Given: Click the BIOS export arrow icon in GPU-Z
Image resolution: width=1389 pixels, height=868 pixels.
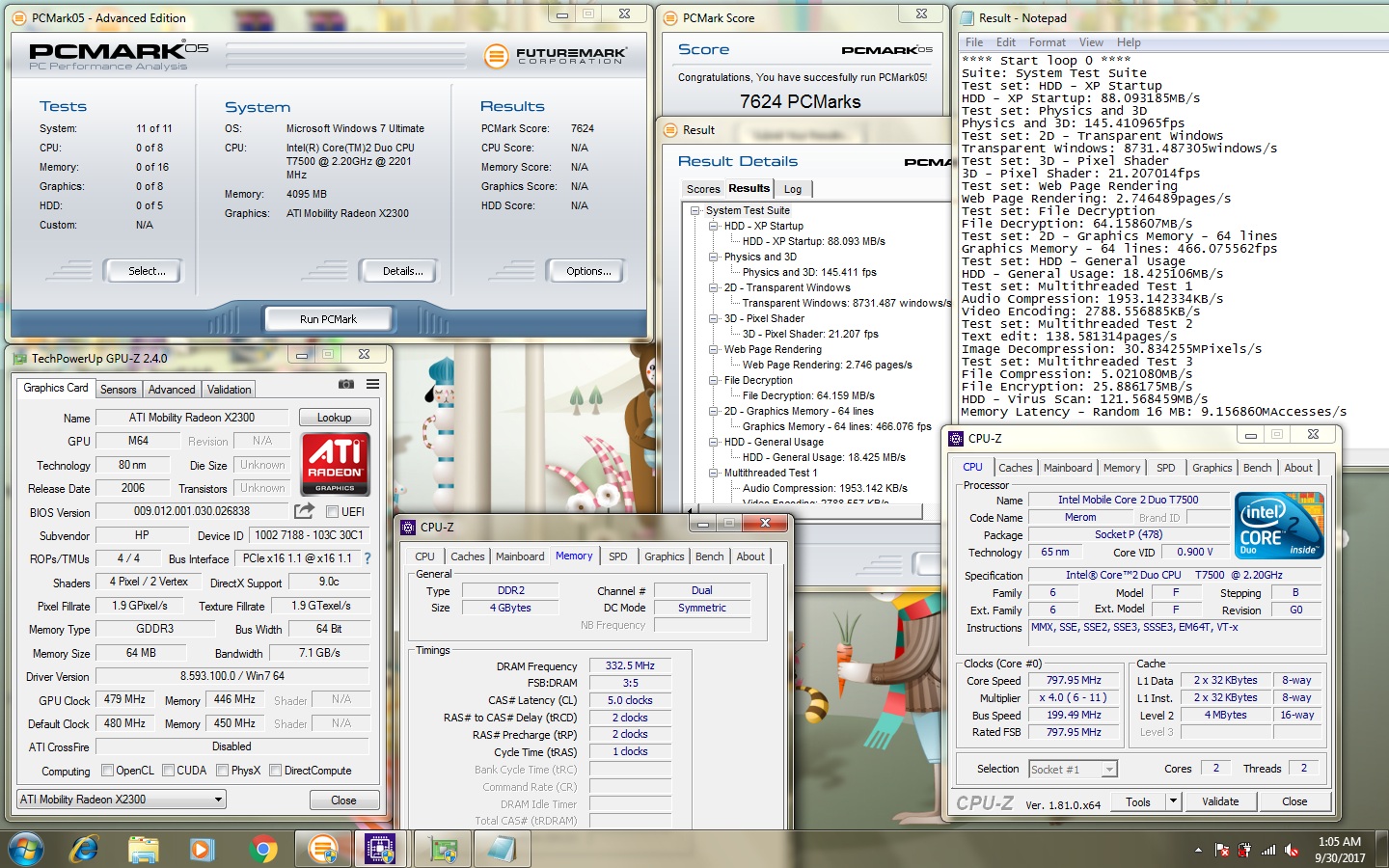Looking at the screenshot, I should (304, 511).
